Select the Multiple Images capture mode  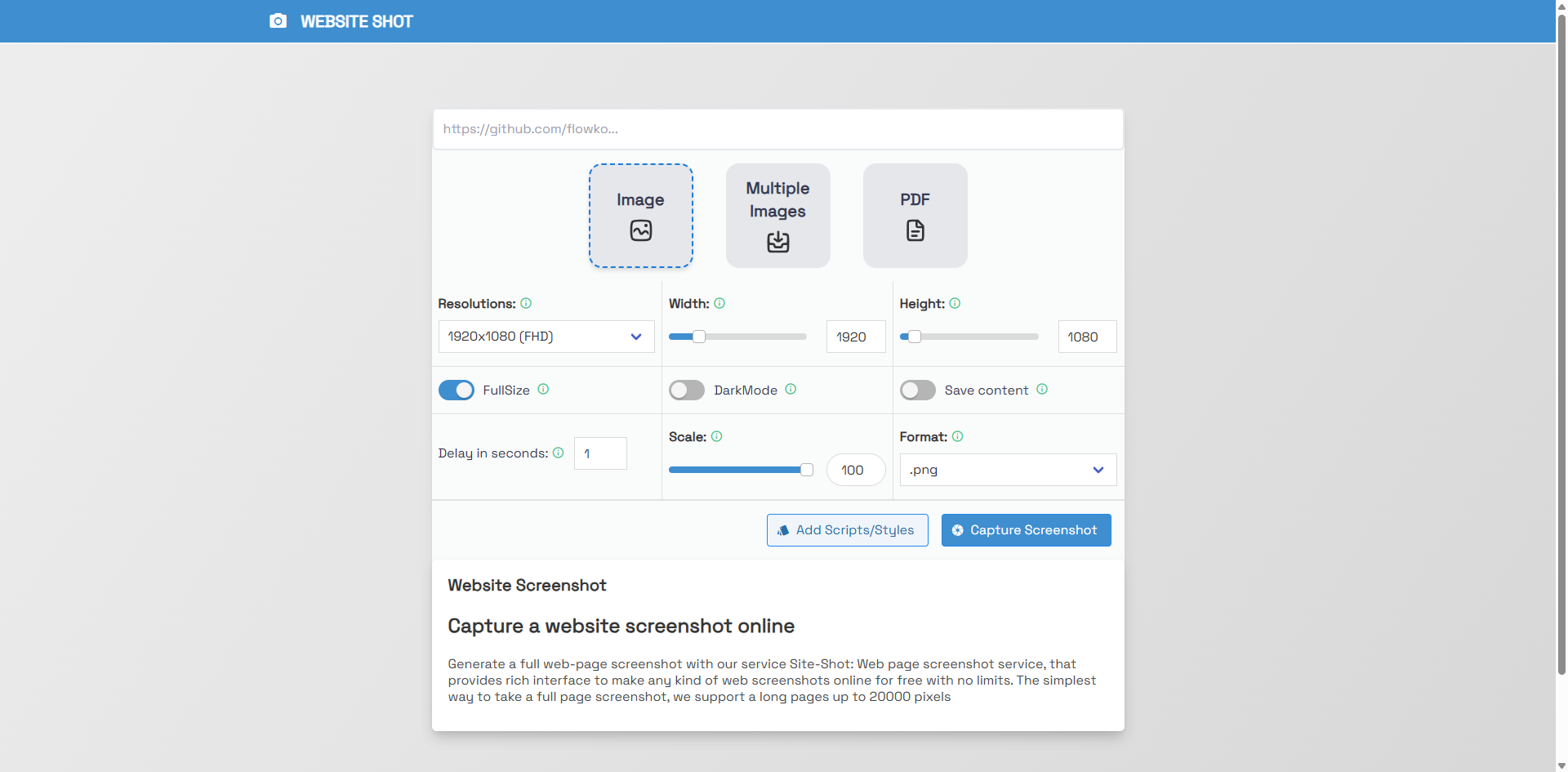pos(778,216)
